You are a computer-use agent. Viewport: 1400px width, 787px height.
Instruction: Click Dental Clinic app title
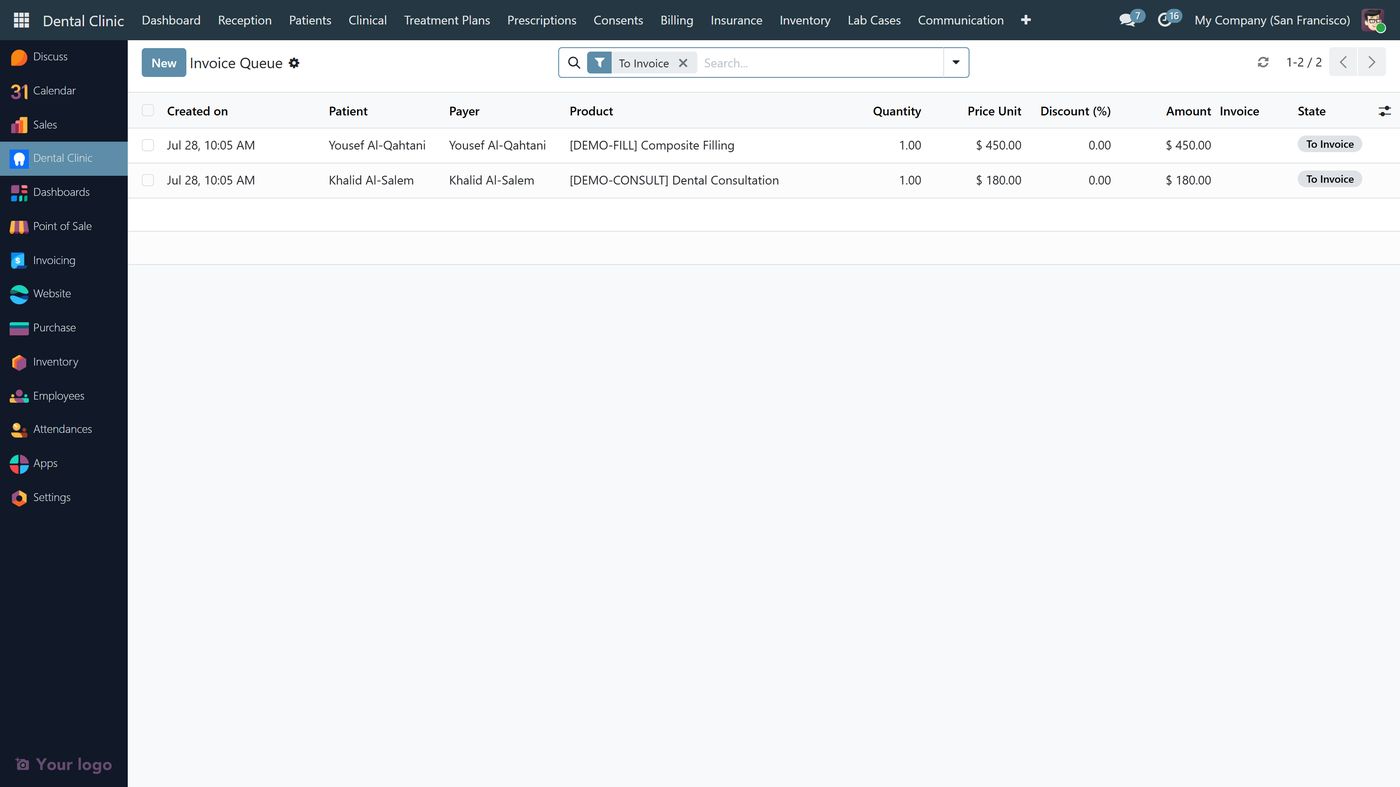83,20
